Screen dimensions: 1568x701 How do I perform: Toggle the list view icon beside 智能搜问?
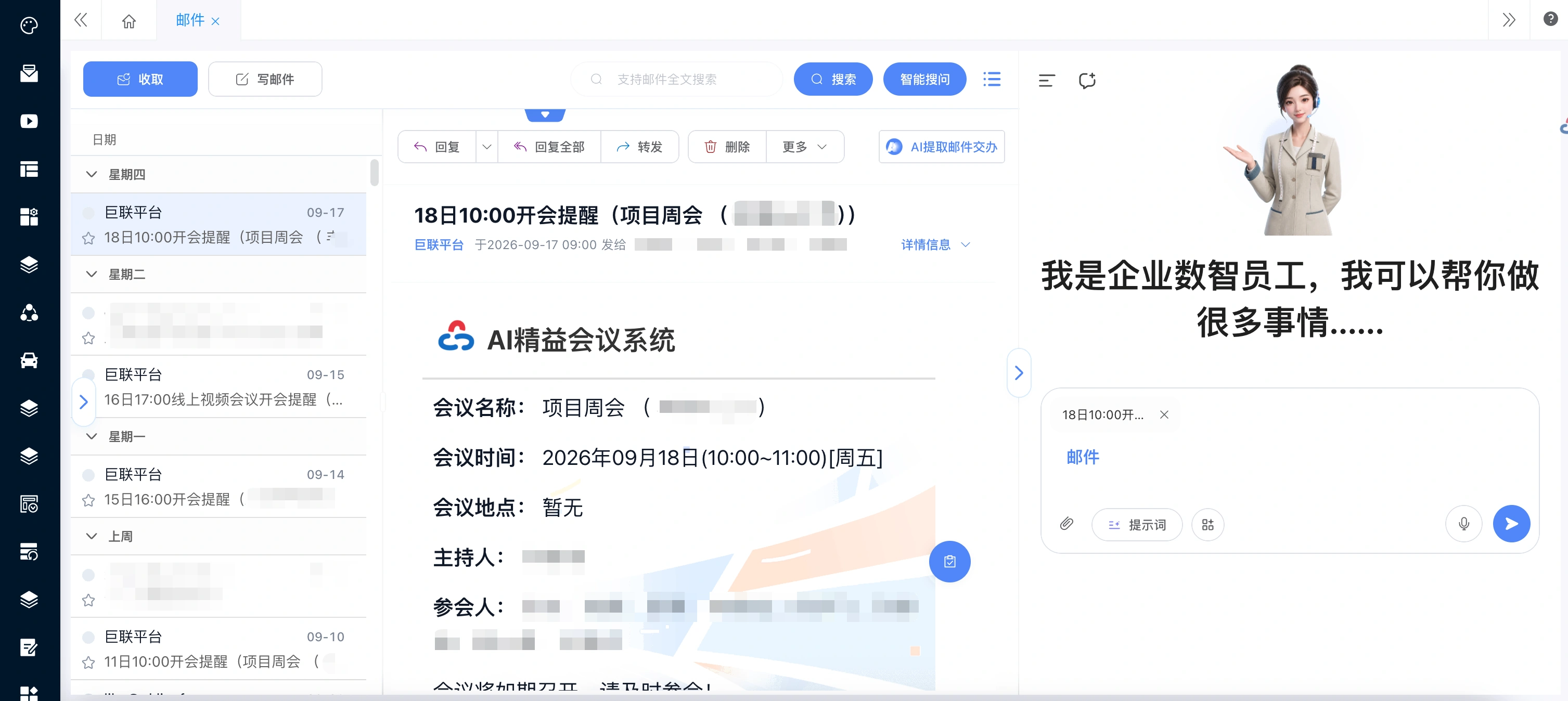point(992,79)
